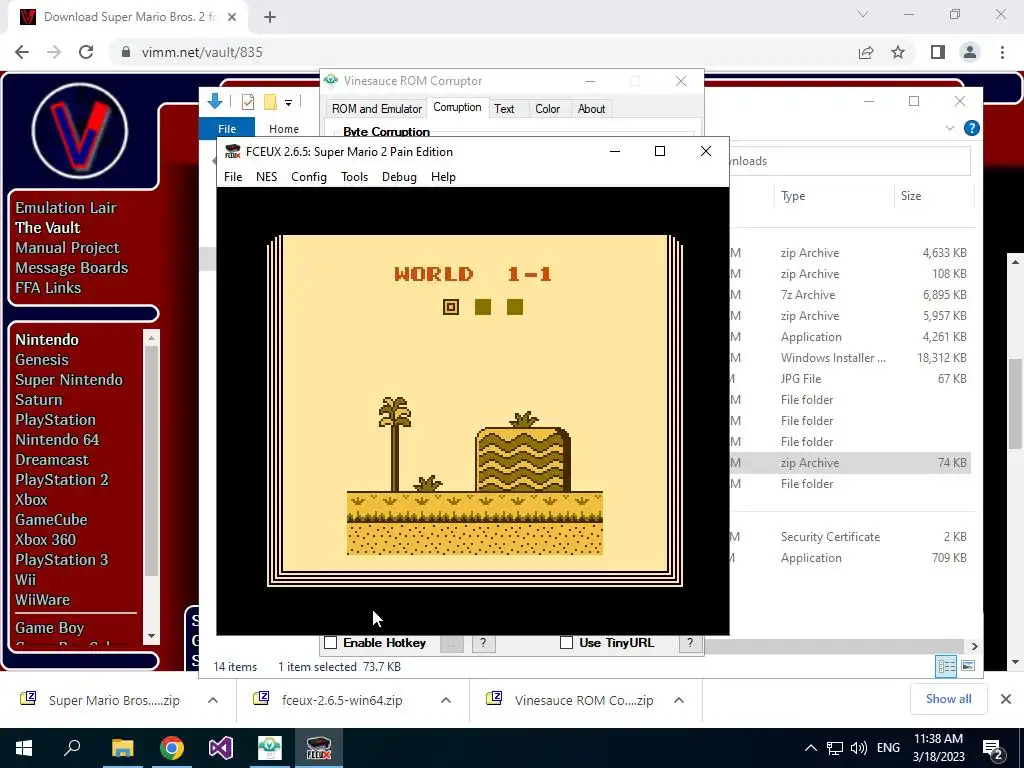This screenshot has width=1024, height=768.
Task: Show hidden tray icons chevron
Action: pyautogui.click(x=810, y=748)
